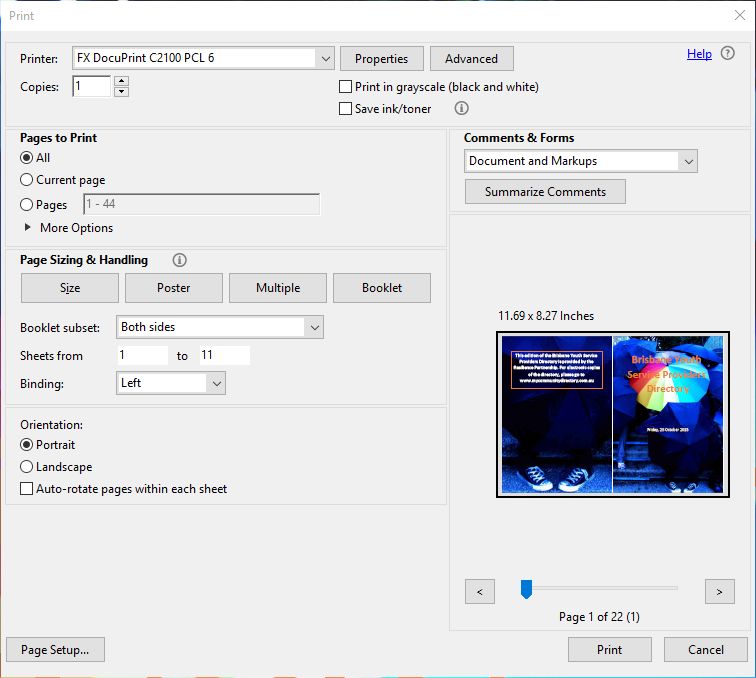The image size is (756, 678).
Task: Open Page Setup dialog
Action: tap(55, 650)
